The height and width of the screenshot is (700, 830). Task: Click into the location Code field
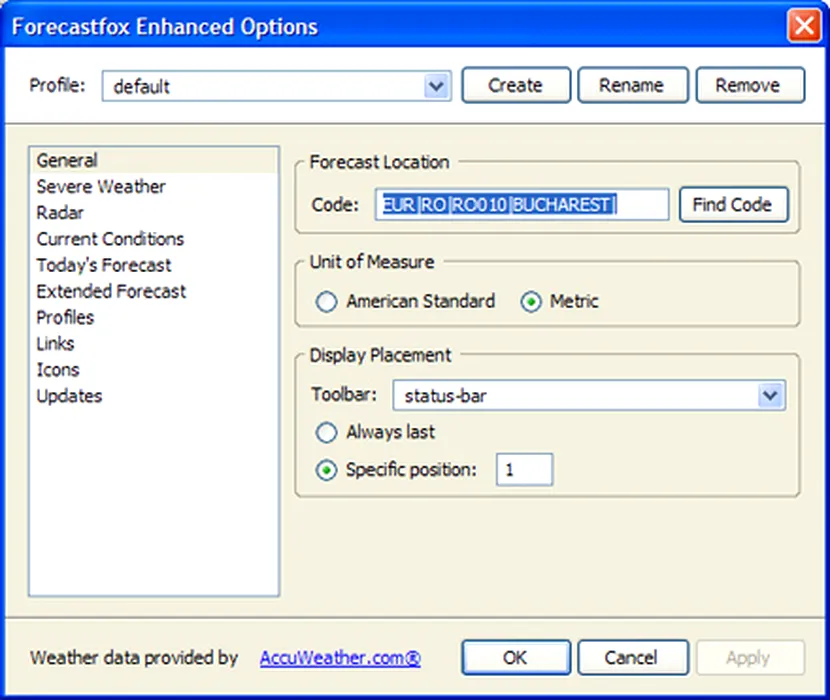[522, 204]
